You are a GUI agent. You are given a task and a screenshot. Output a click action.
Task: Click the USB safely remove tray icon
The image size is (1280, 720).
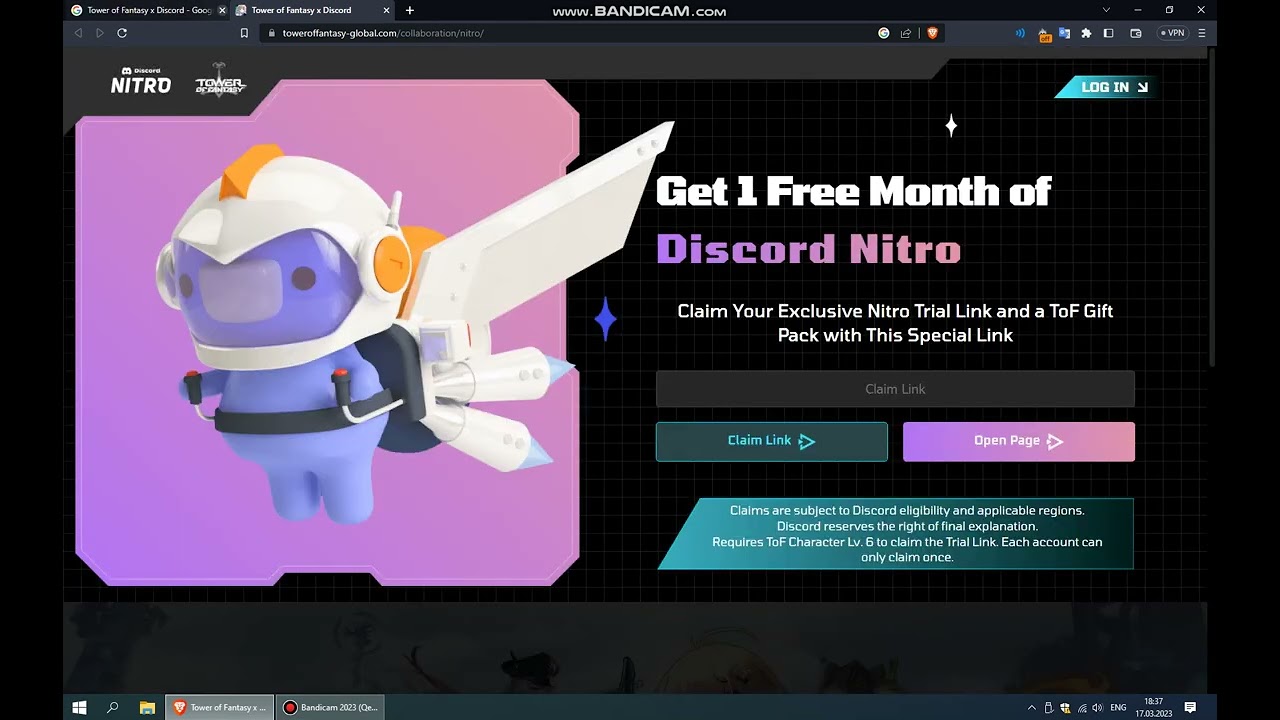point(1048,707)
